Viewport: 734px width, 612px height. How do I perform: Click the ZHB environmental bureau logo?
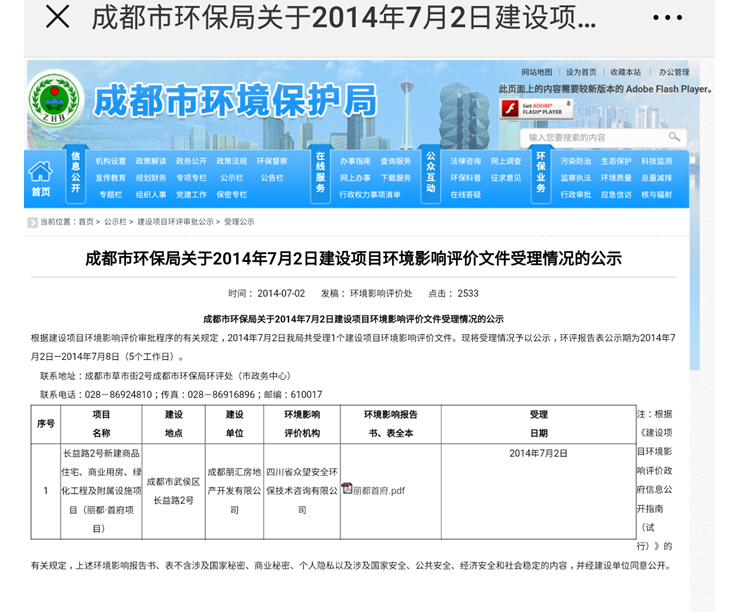coord(55,99)
